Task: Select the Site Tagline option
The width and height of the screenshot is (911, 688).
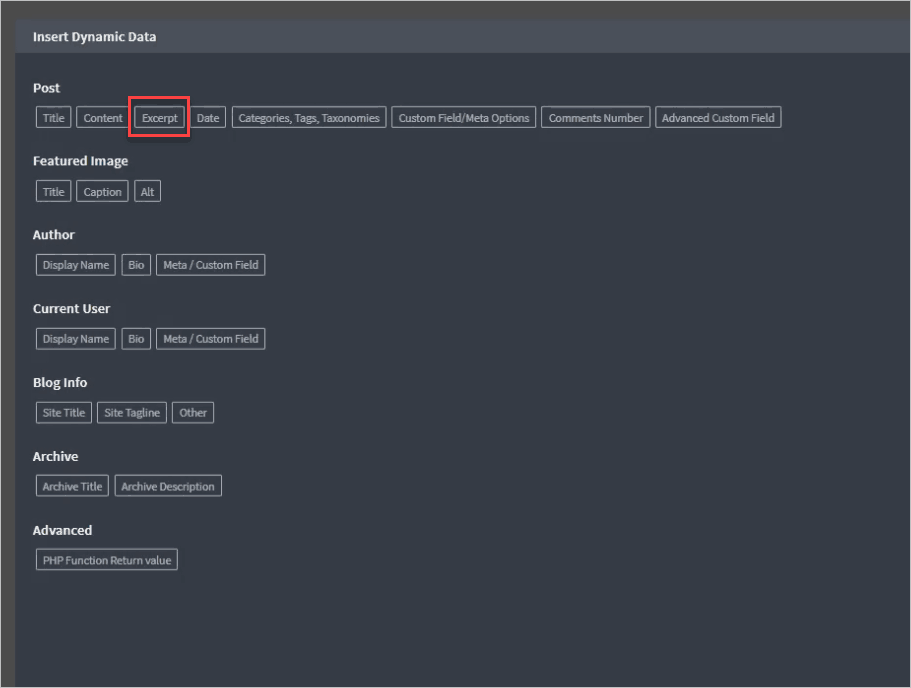Action: coord(132,413)
